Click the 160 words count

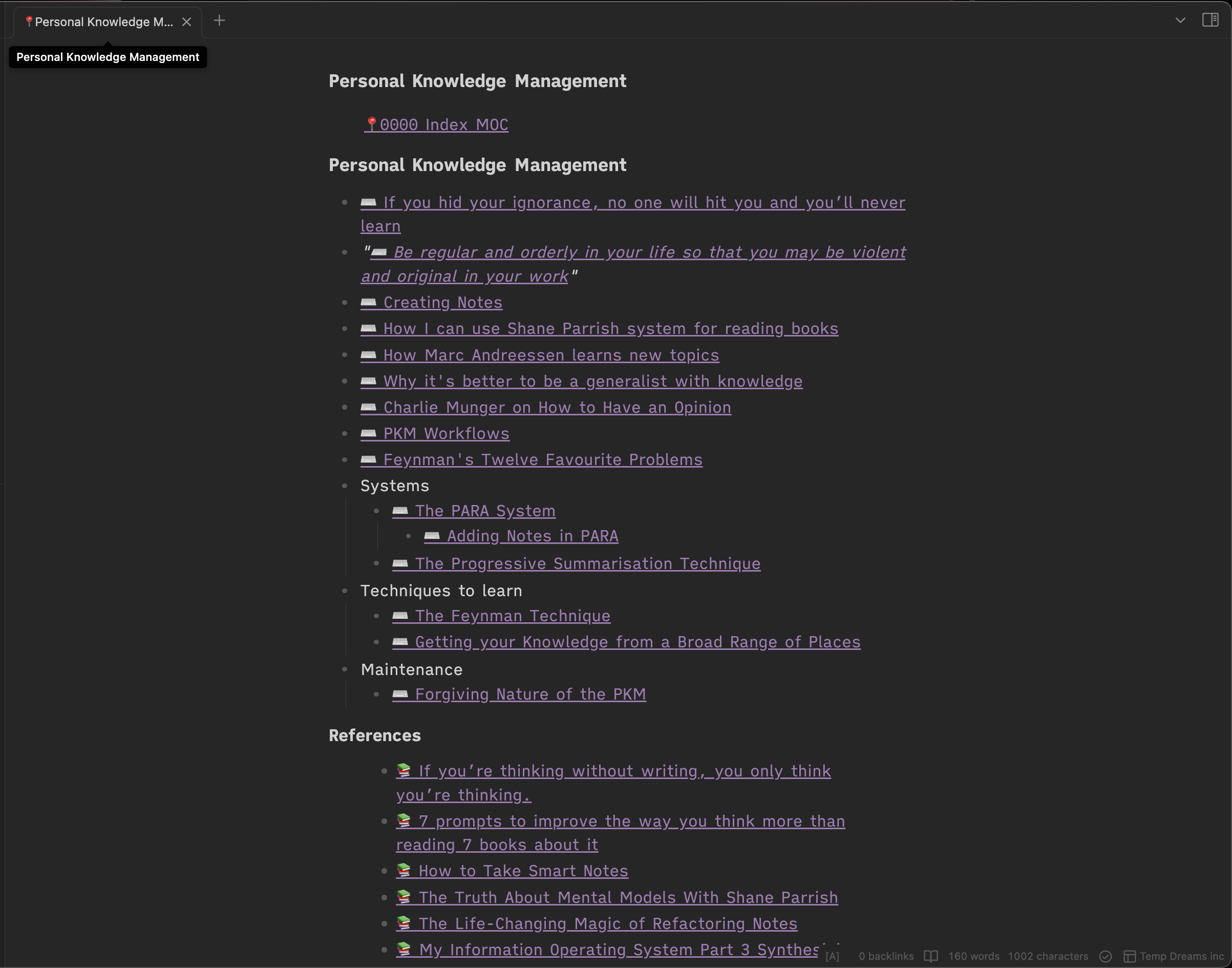coord(973,956)
